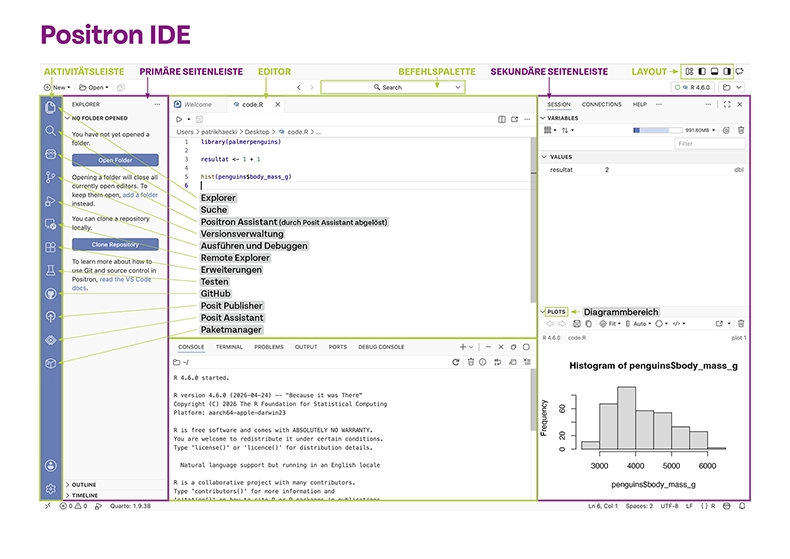This screenshot has width=790, height=559.
Task: Click the Clone Repository button
Action: (x=115, y=244)
